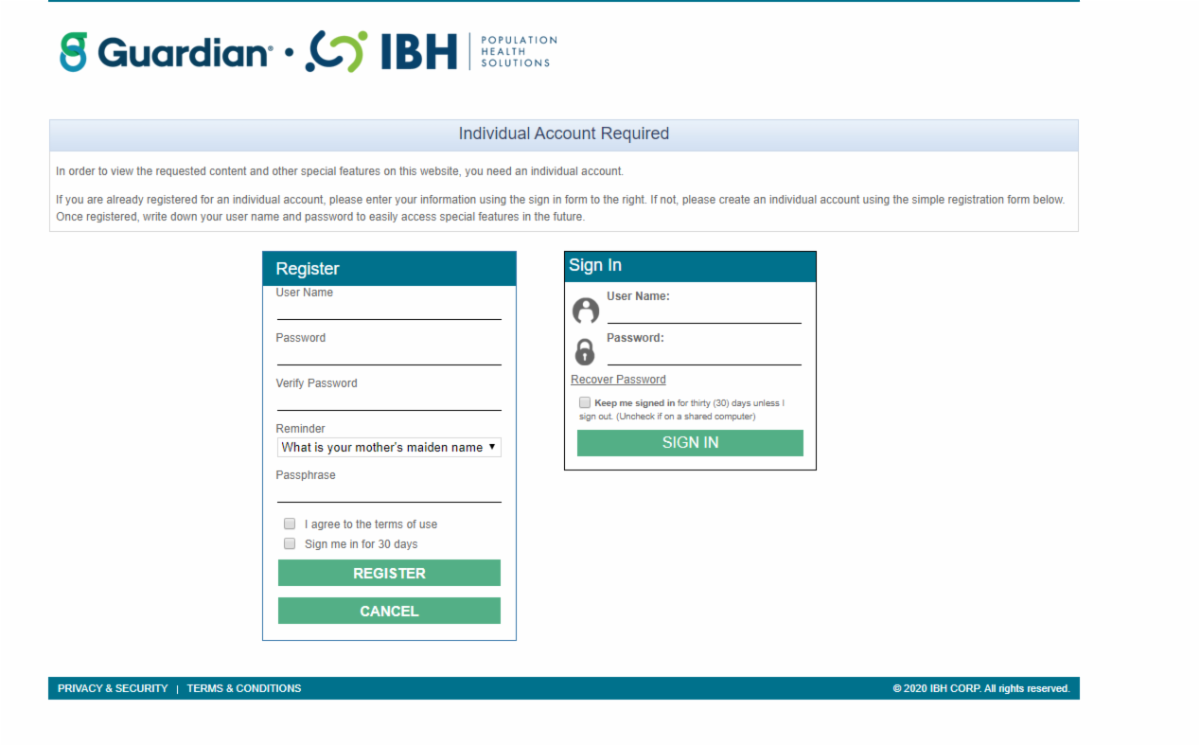Open the security reminder question dropdown
The width and height of the screenshot is (1200, 746).
(x=389, y=447)
